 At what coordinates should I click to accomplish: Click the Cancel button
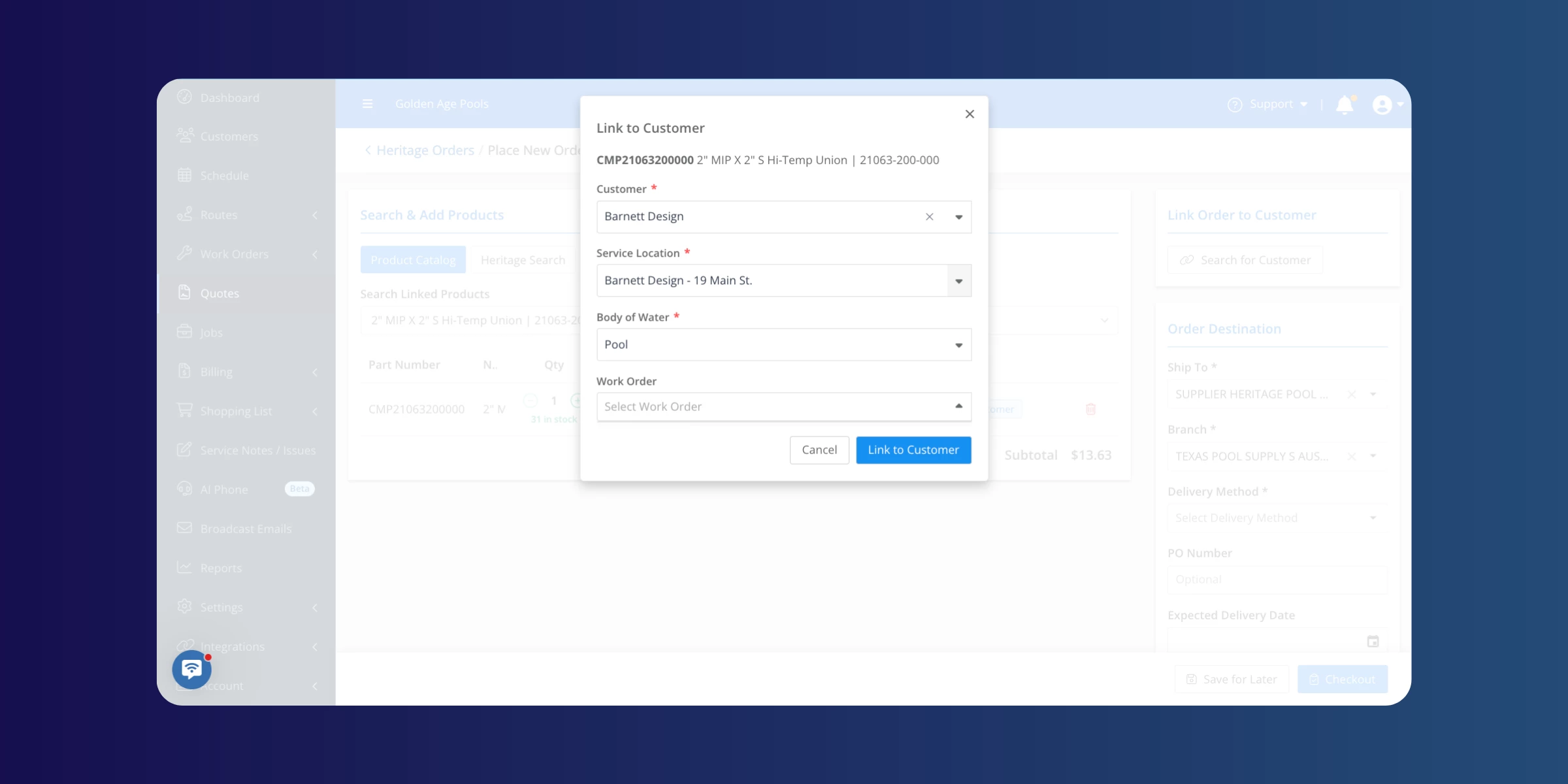(x=819, y=450)
